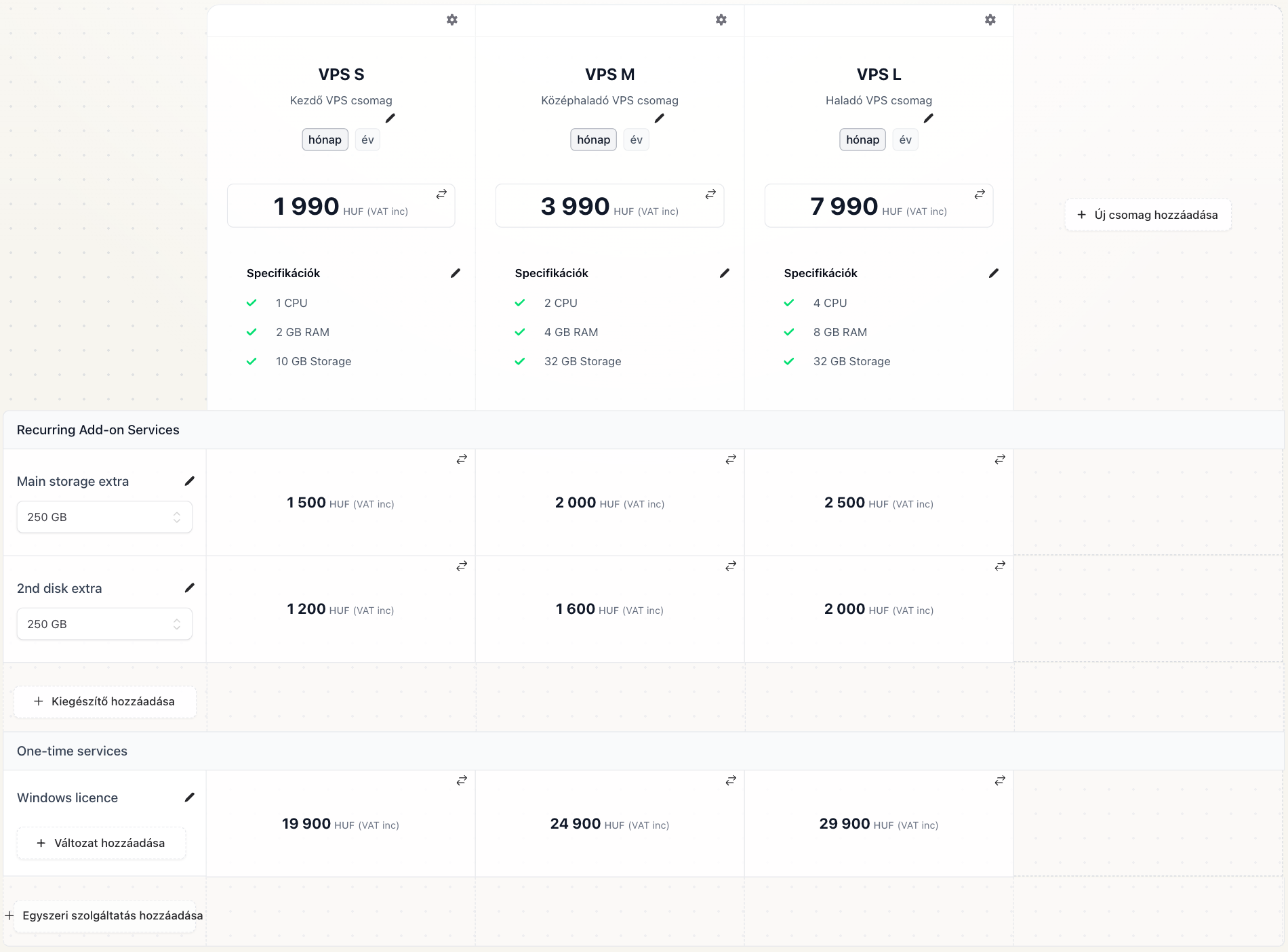Swap icon on 1 500 HUF cell
The image size is (1288, 952).
[x=462, y=459]
